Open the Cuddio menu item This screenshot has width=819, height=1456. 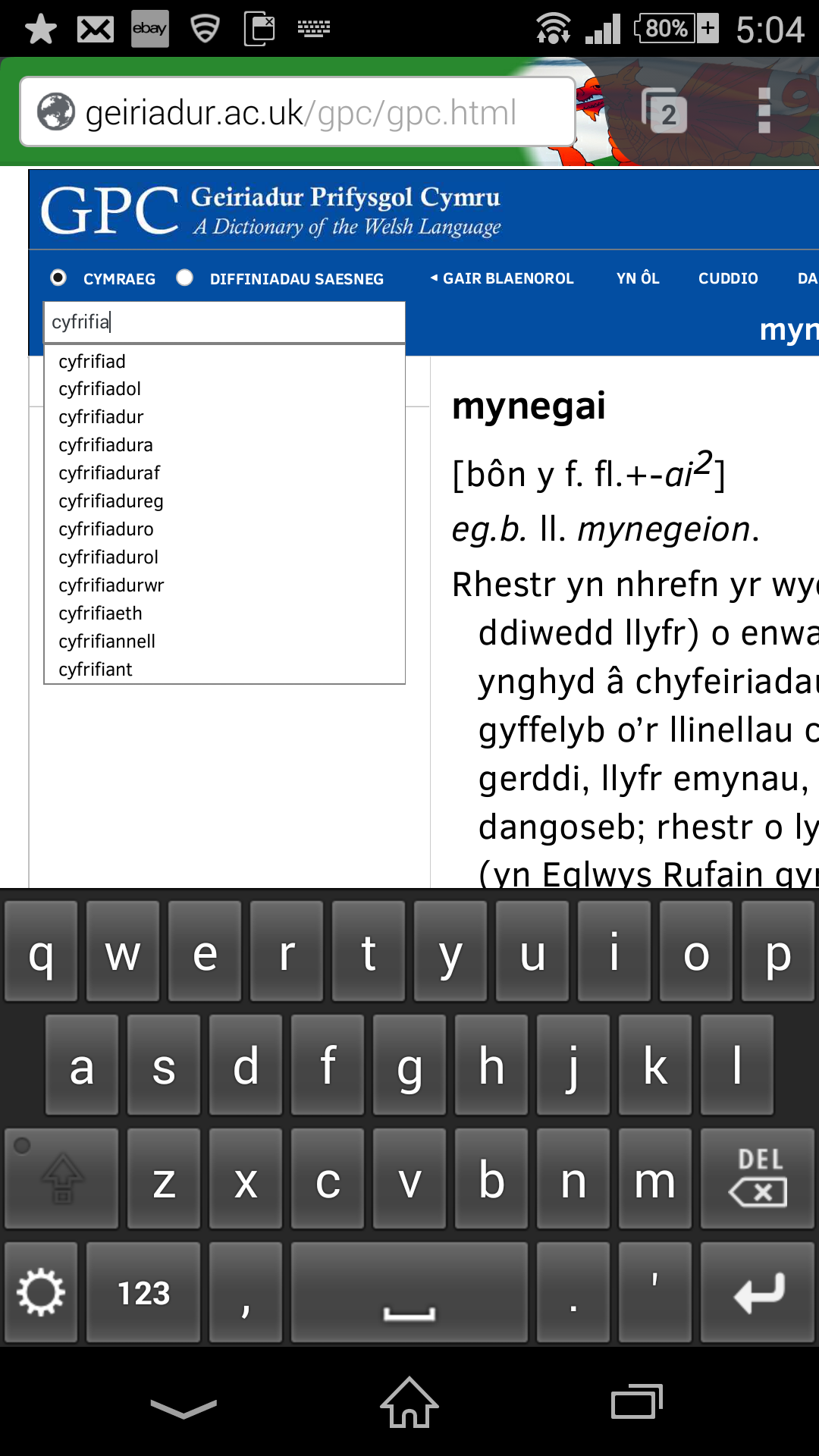click(727, 278)
